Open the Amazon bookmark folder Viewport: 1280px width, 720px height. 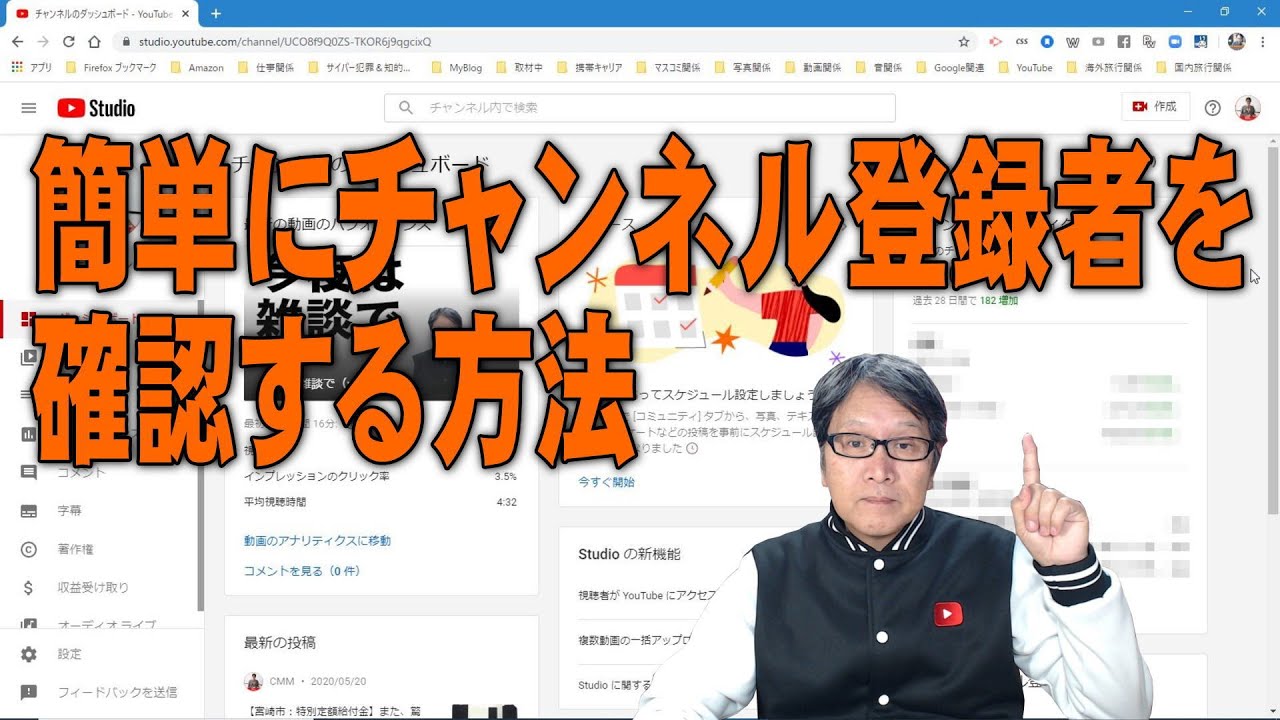pos(197,68)
